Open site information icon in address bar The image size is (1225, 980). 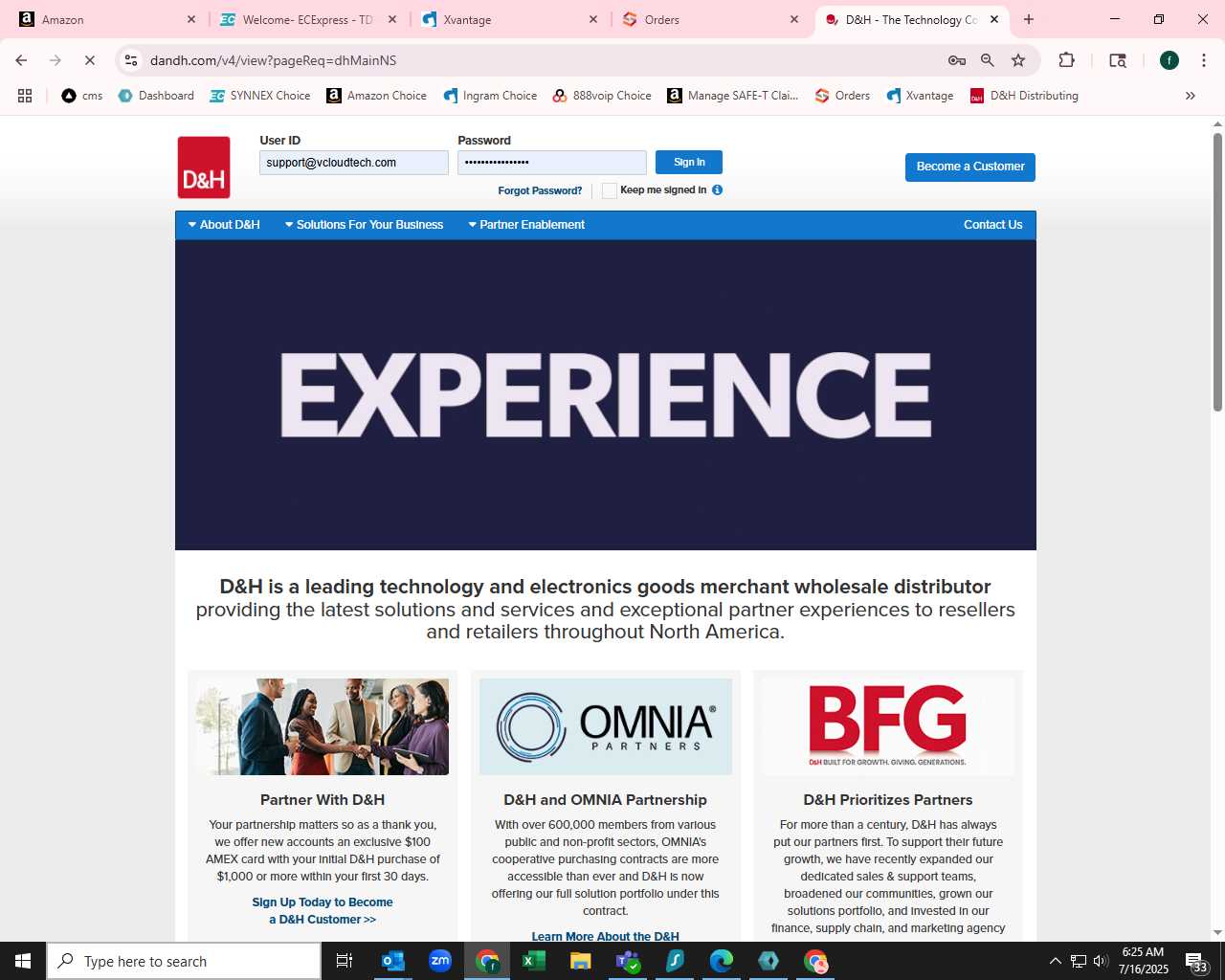click(131, 60)
